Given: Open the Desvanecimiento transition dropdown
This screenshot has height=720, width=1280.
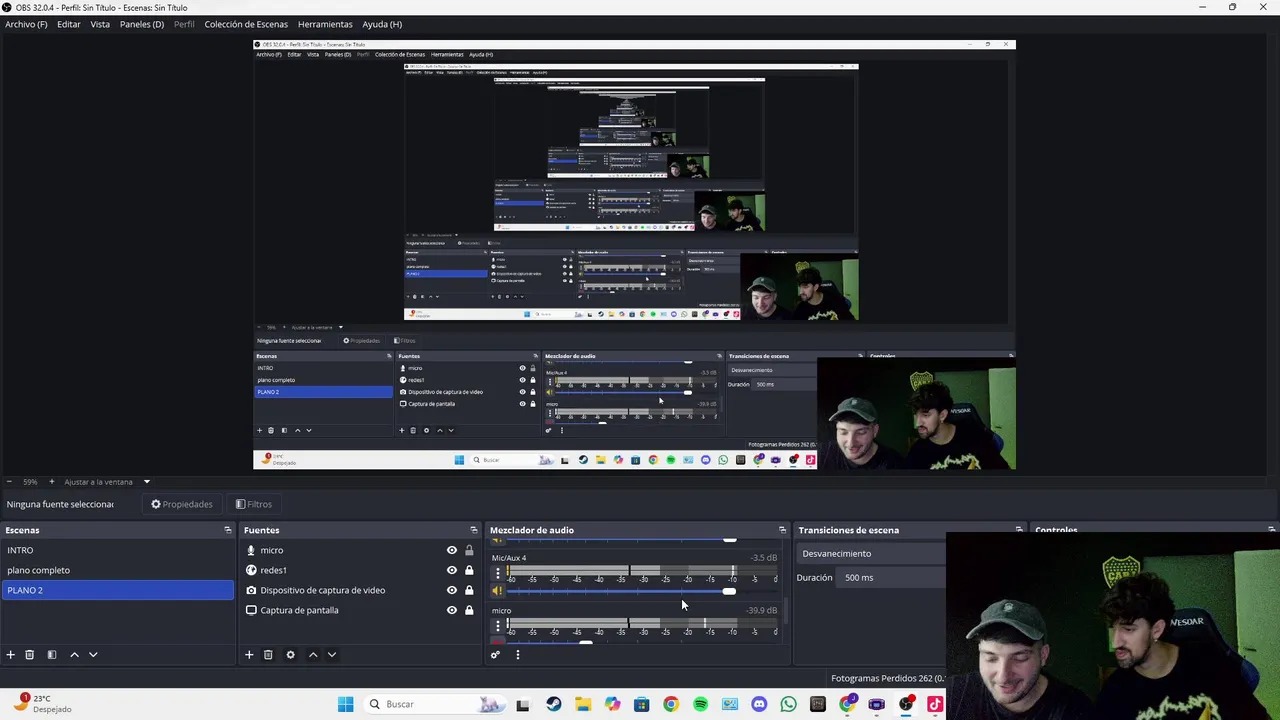Looking at the screenshot, I should click(870, 553).
